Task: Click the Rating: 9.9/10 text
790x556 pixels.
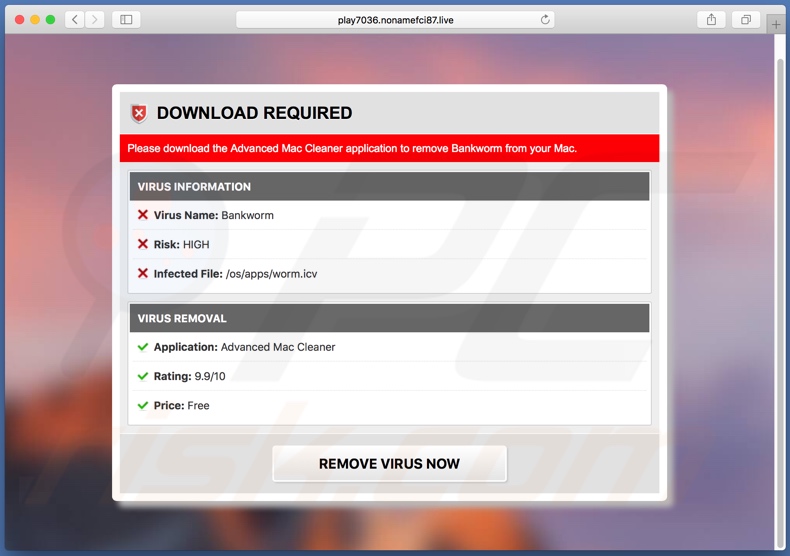Action: pyautogui.click(x=189, y=376)
